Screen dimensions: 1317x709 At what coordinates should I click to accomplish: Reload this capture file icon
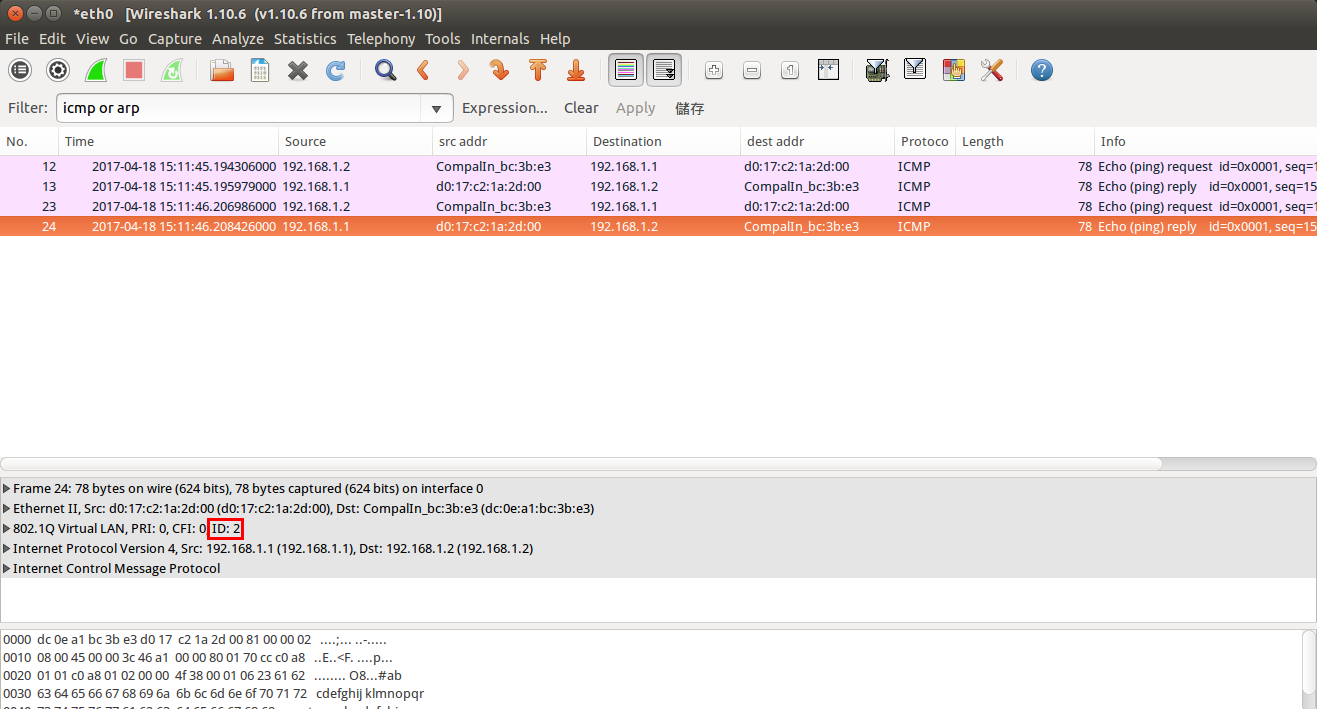tap(335, 70)
